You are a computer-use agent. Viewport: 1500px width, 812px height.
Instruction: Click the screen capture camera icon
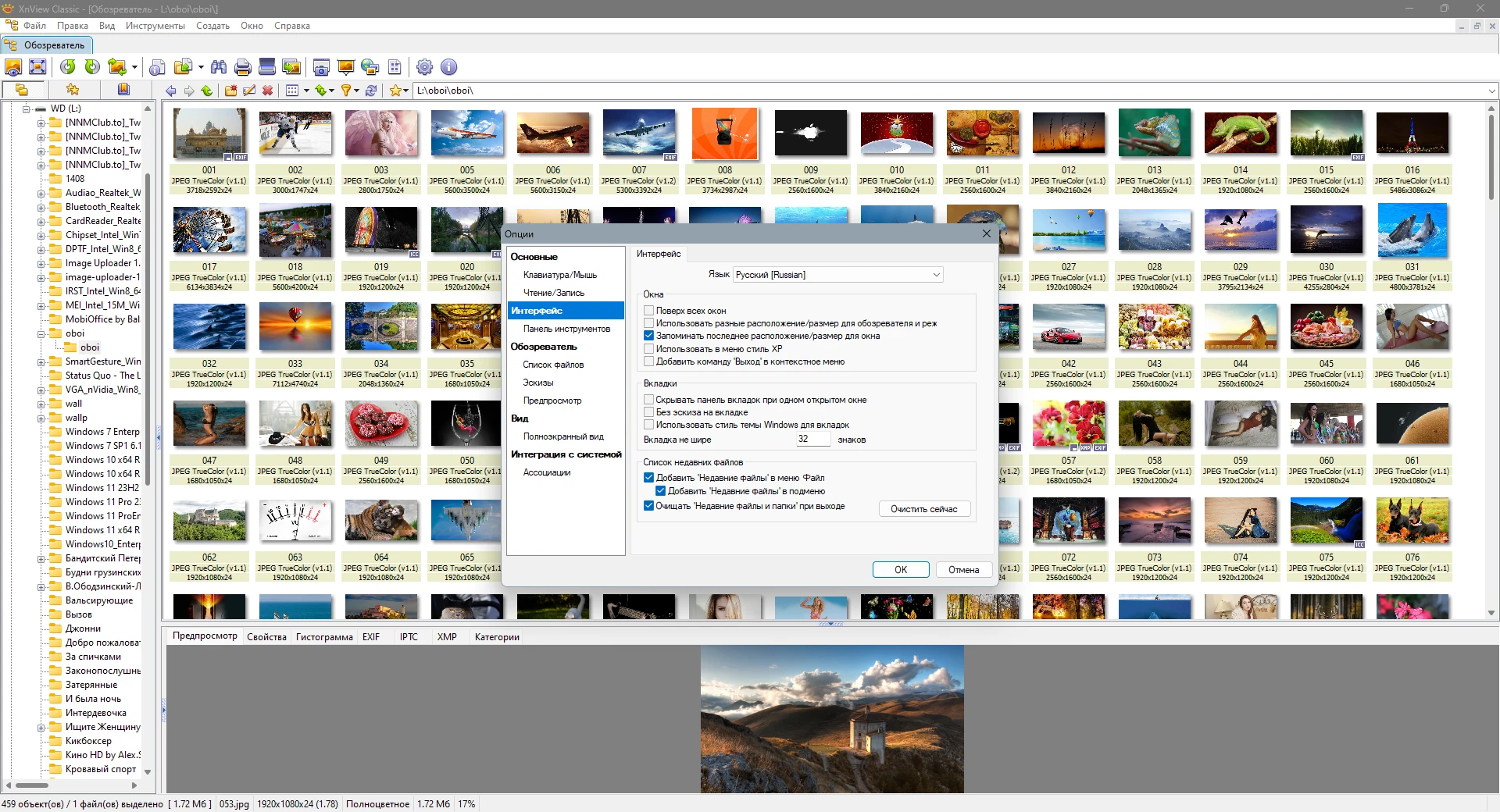pos(321,67)
